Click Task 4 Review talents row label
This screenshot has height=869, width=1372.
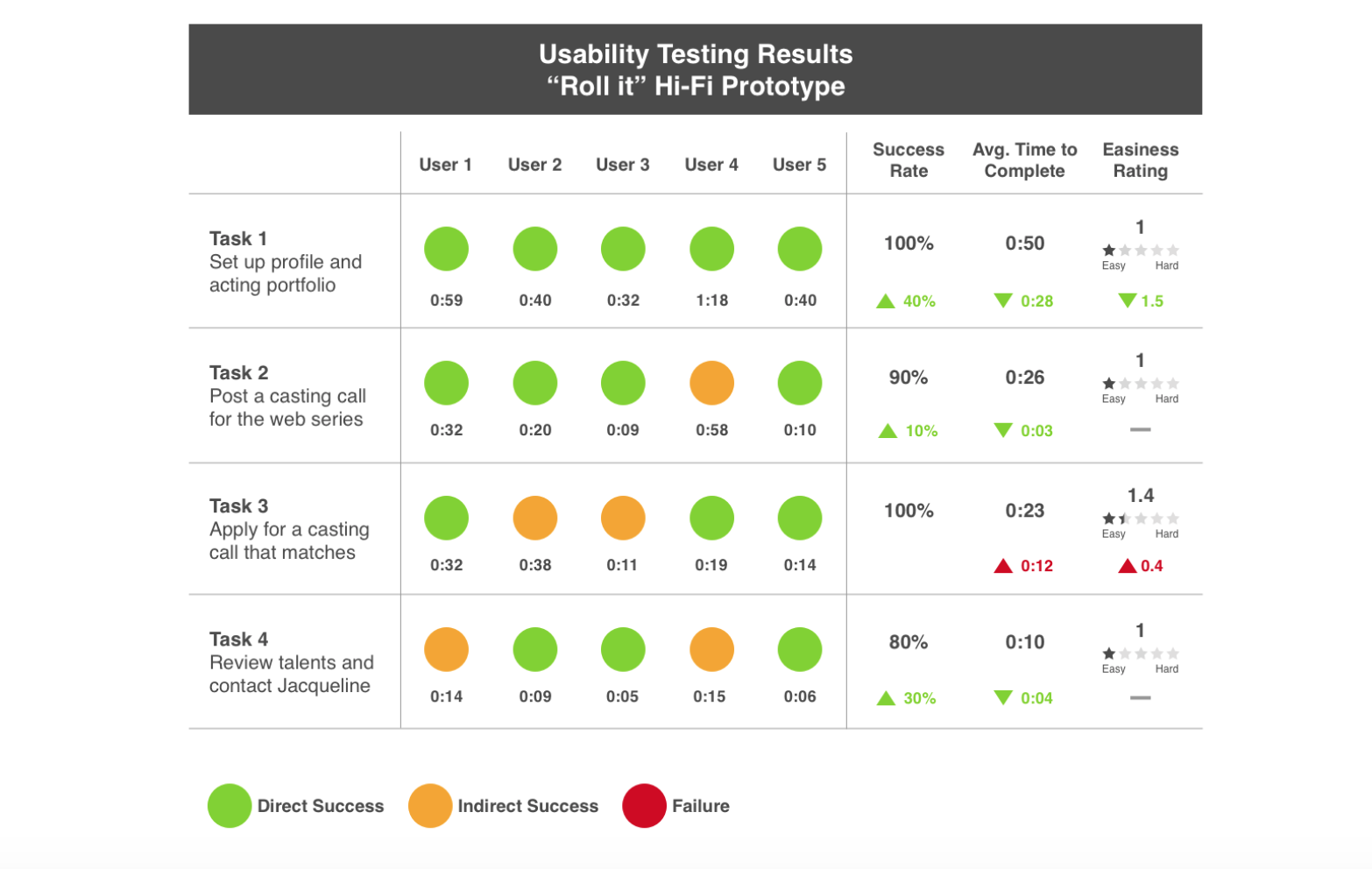click(x=291, y=662)
